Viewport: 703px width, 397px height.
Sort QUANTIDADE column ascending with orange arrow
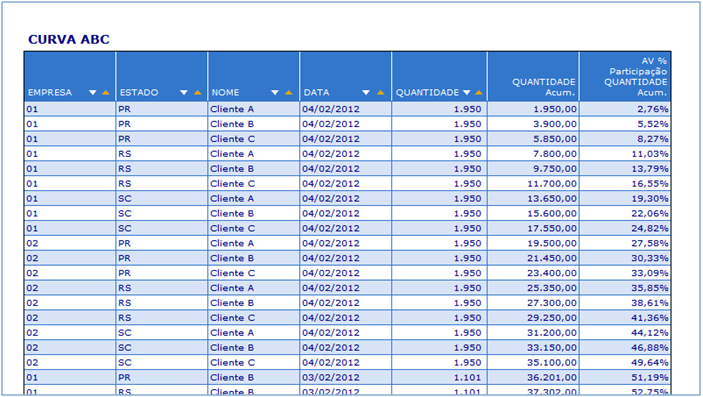479,93
